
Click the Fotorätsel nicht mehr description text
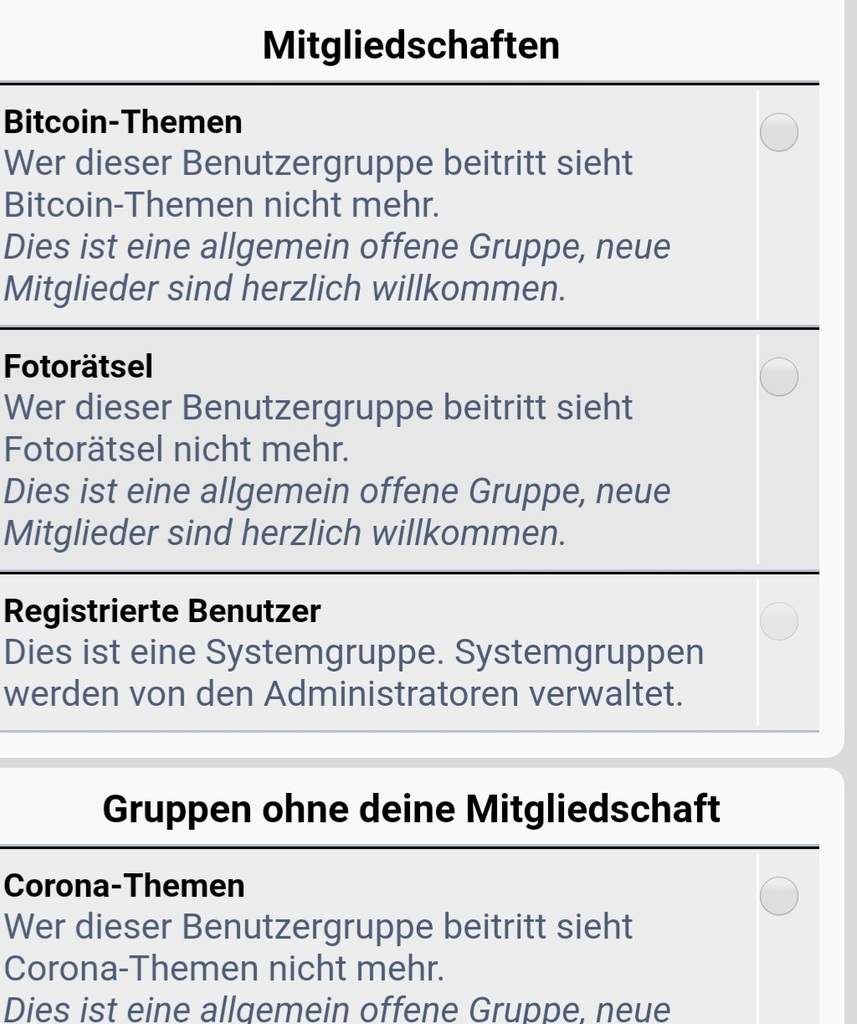319,428
